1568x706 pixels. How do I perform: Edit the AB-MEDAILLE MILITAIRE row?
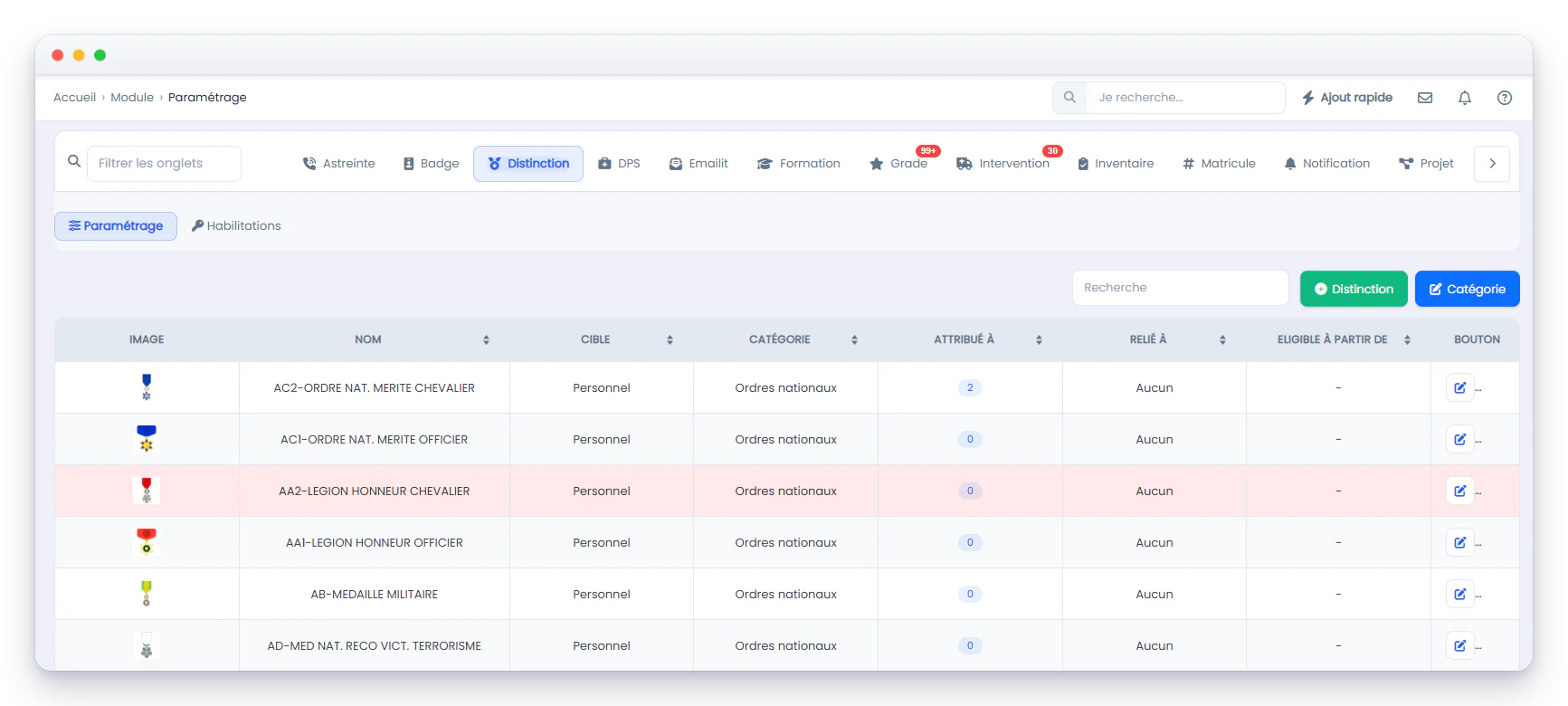(1460, 595)
